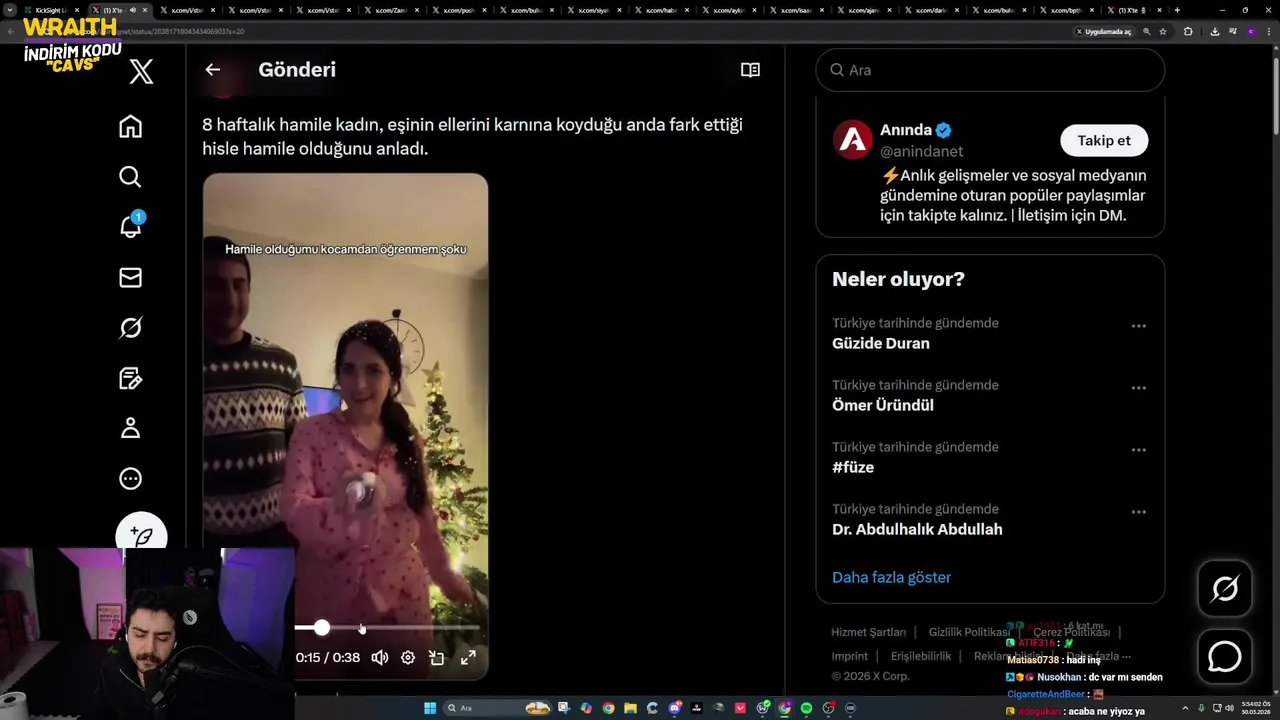Click Daha fazla göster link

click(891, 577)
